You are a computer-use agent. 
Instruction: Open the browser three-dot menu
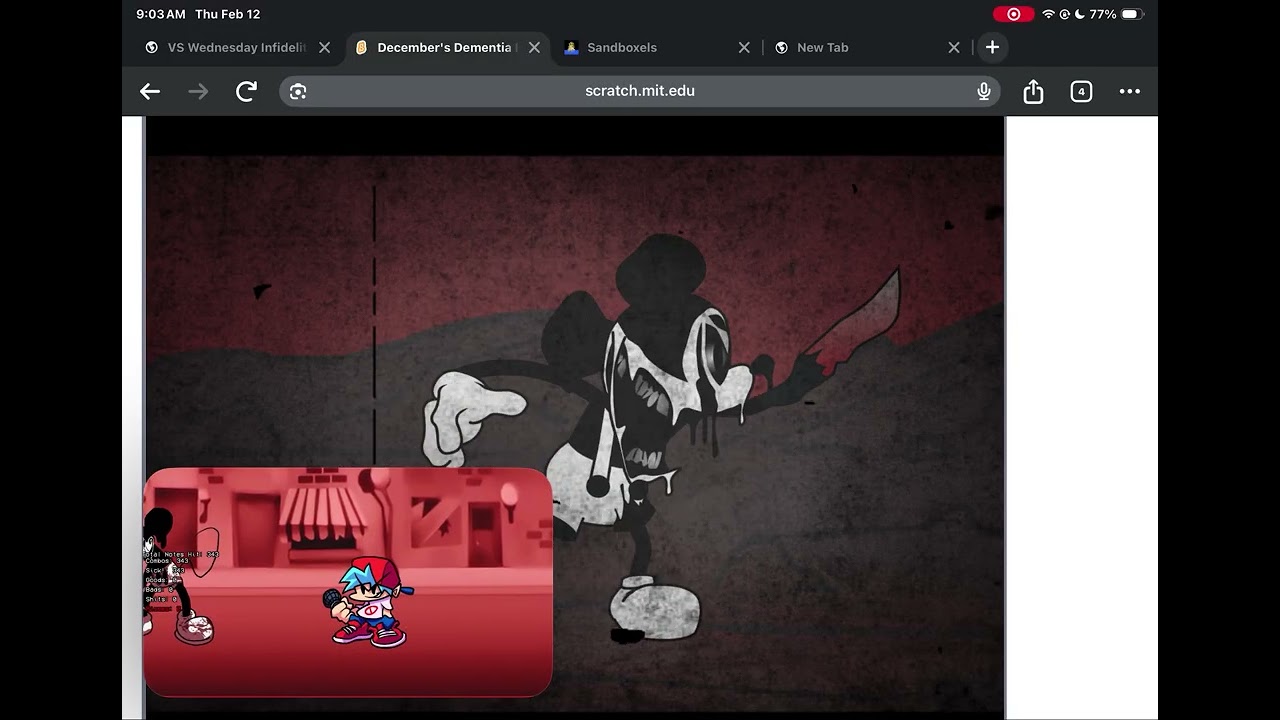click(x=1130, y=92)
